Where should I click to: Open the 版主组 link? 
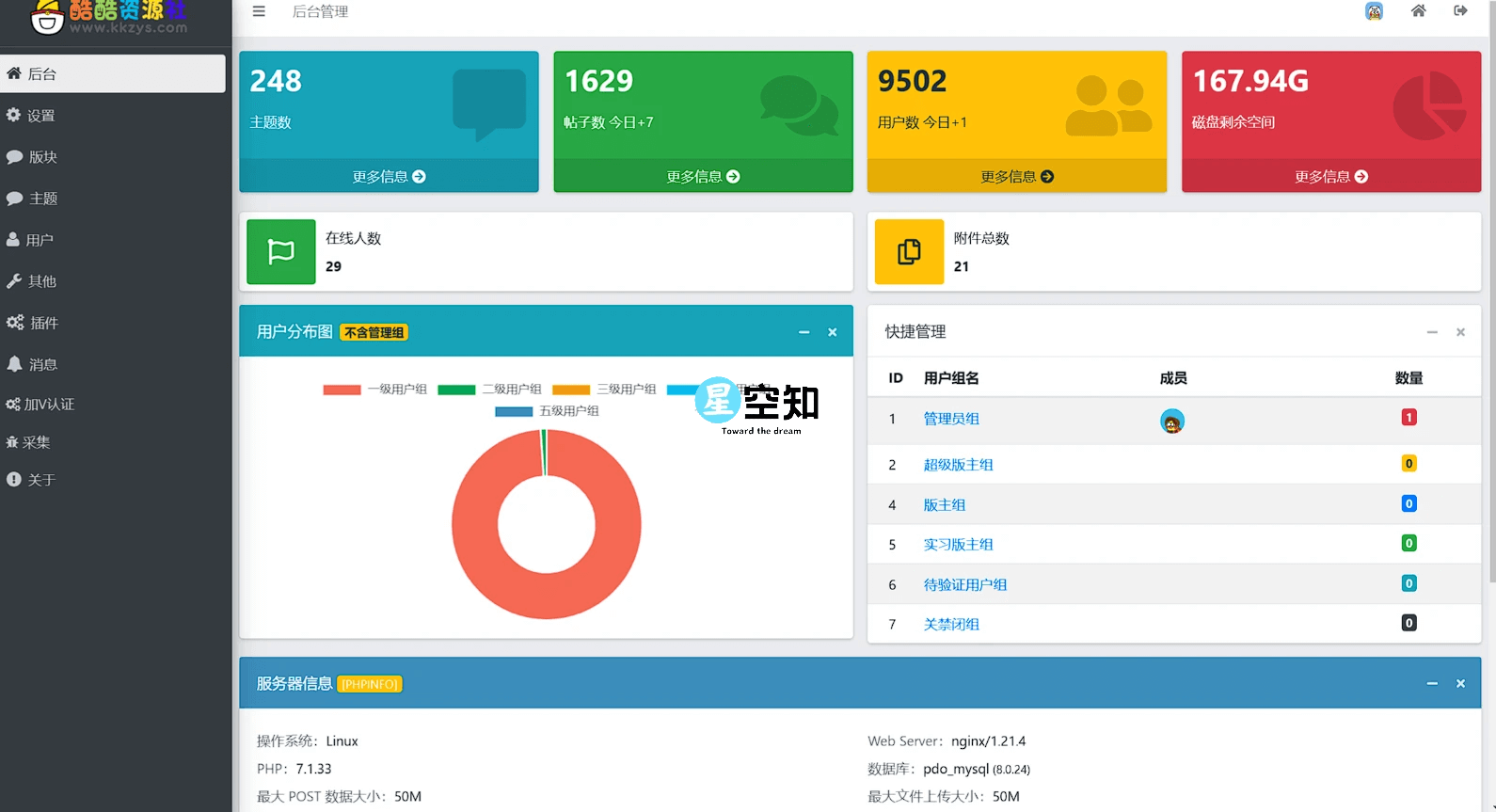tap(944, 505)
